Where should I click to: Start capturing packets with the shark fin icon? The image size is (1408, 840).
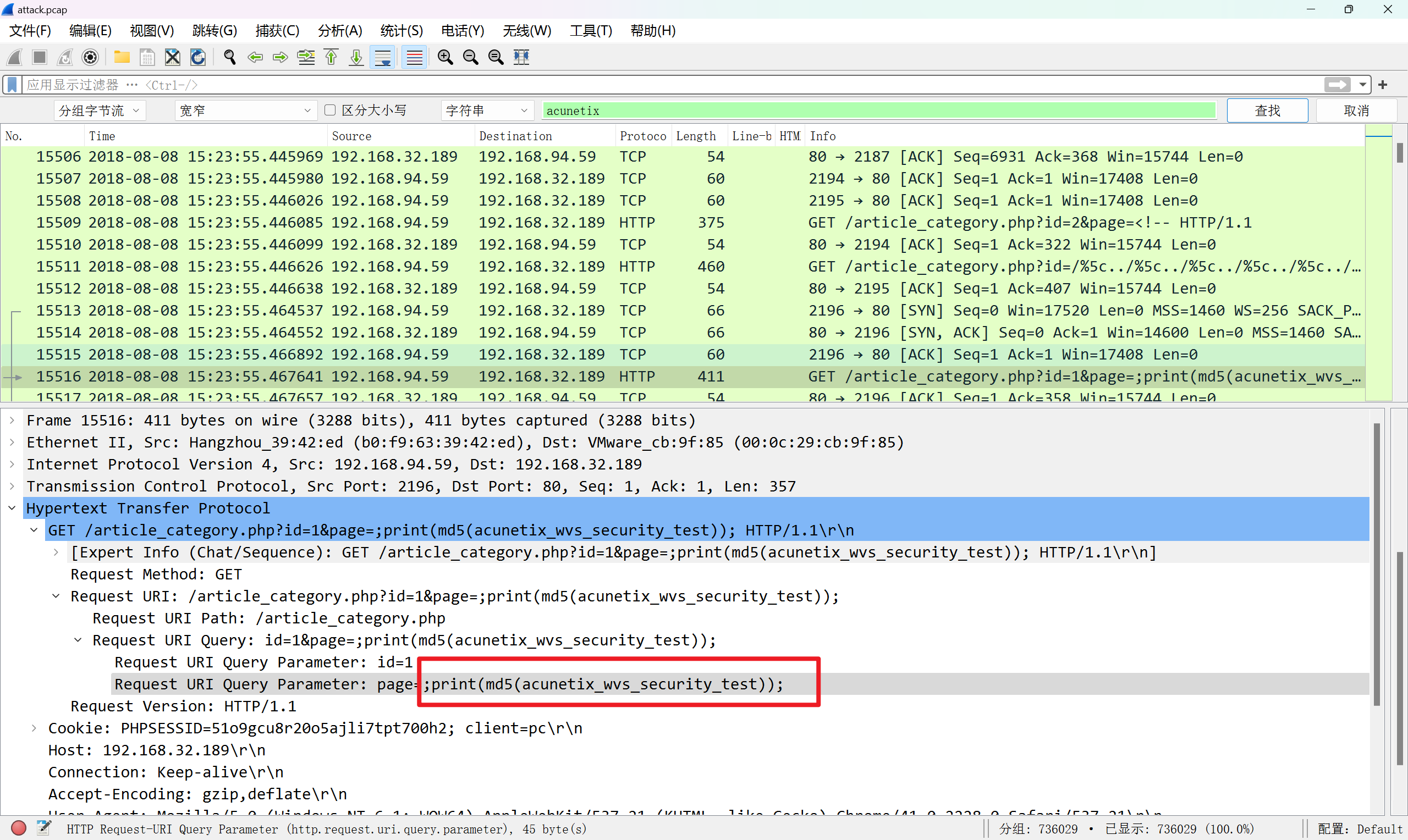coord(15,57)
